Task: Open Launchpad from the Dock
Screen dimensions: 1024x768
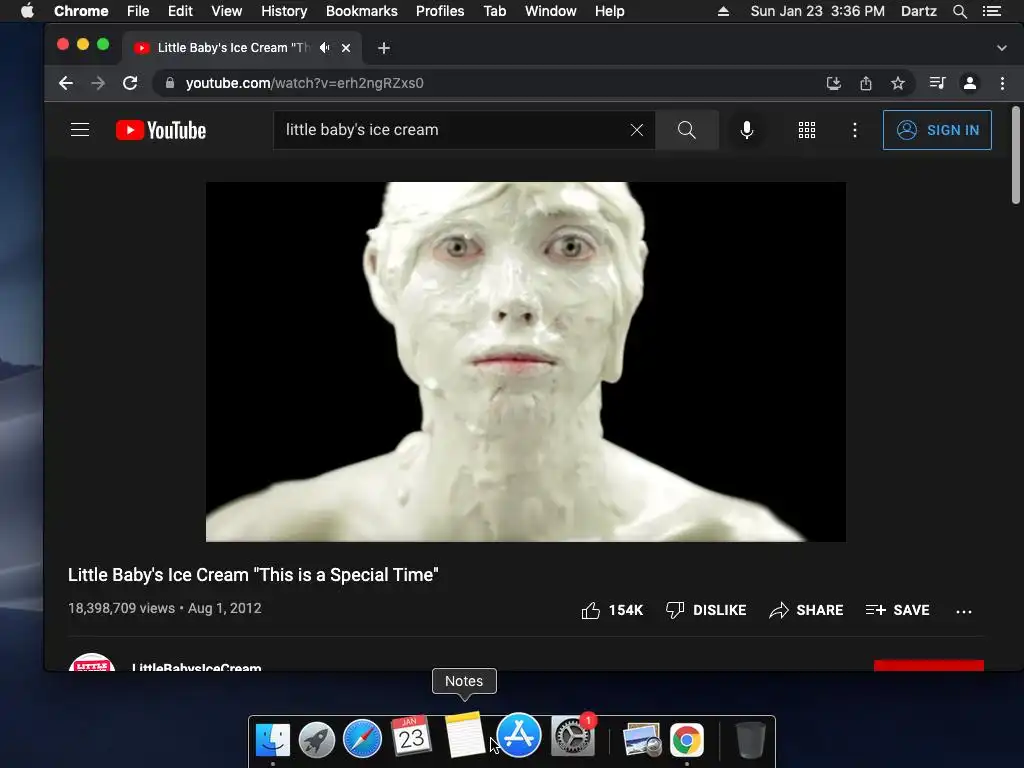Action: (317, 739)
